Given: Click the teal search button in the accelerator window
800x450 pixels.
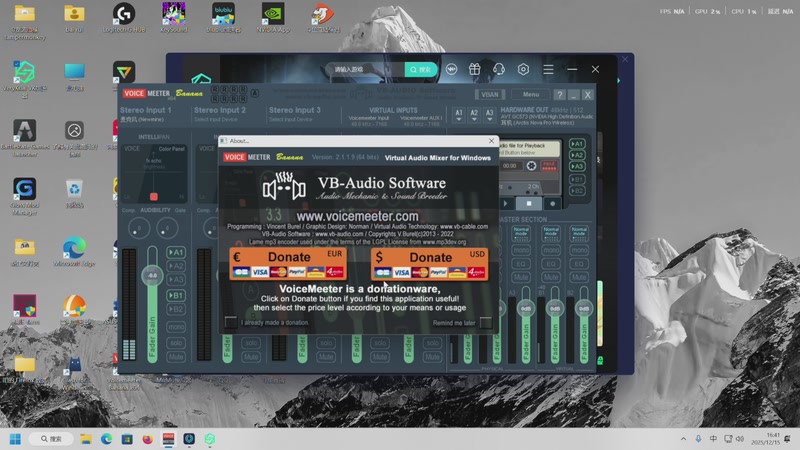Looking at the screenshot, I should 420,69.
